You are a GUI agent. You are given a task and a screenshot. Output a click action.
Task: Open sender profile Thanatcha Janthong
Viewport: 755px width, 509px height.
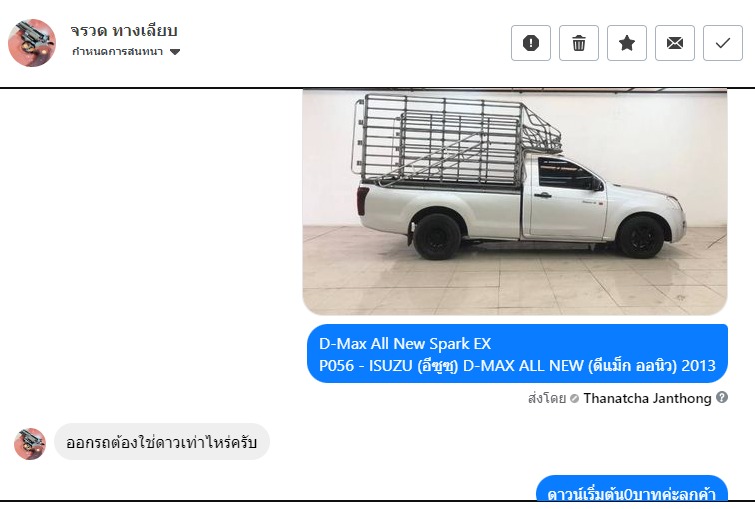647,398
